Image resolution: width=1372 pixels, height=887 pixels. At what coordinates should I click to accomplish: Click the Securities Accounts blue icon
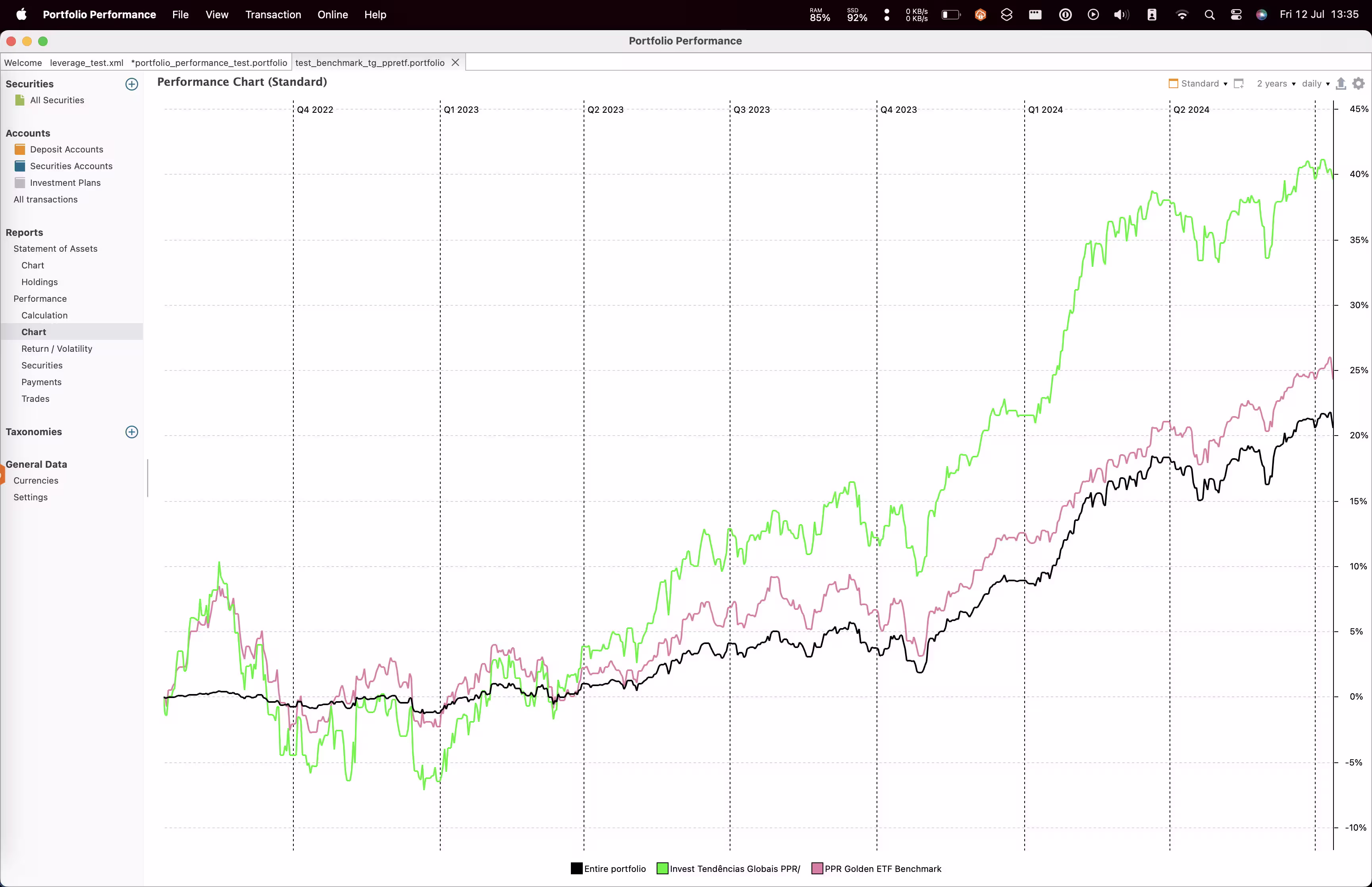[x=20, y=166]
